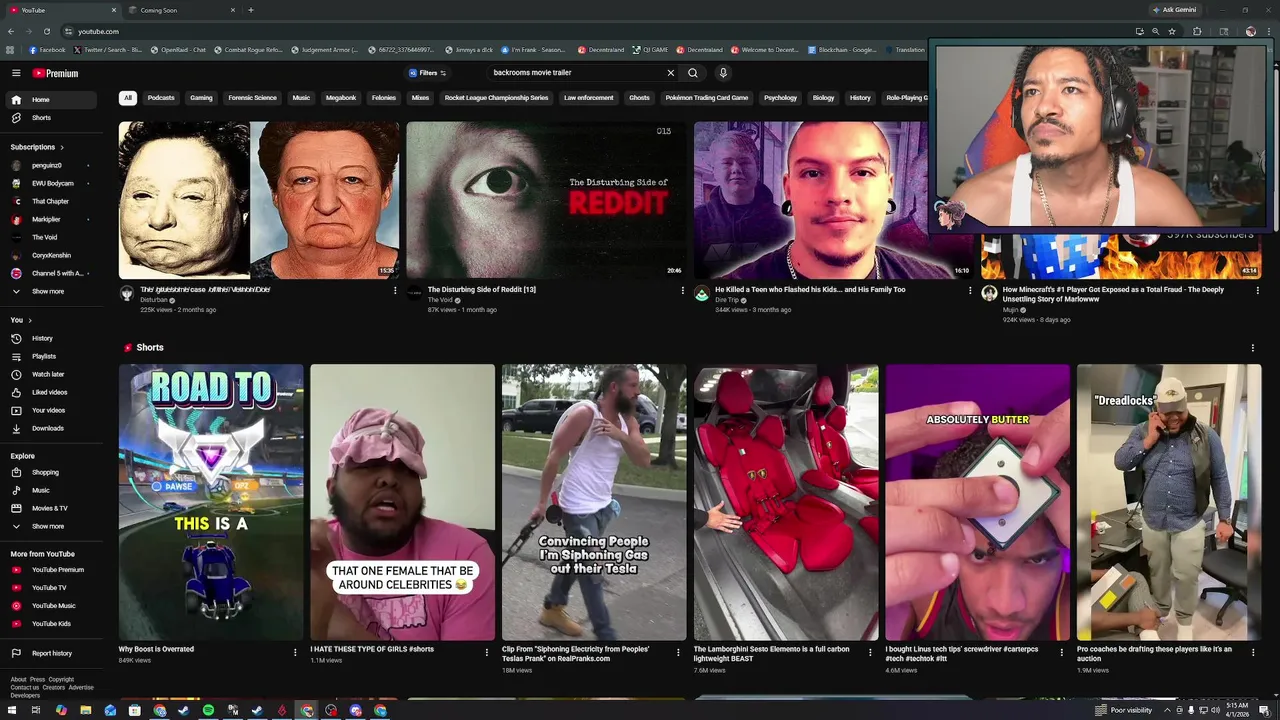
Task: Clear the search text with the X
Action: click(671, 73)
